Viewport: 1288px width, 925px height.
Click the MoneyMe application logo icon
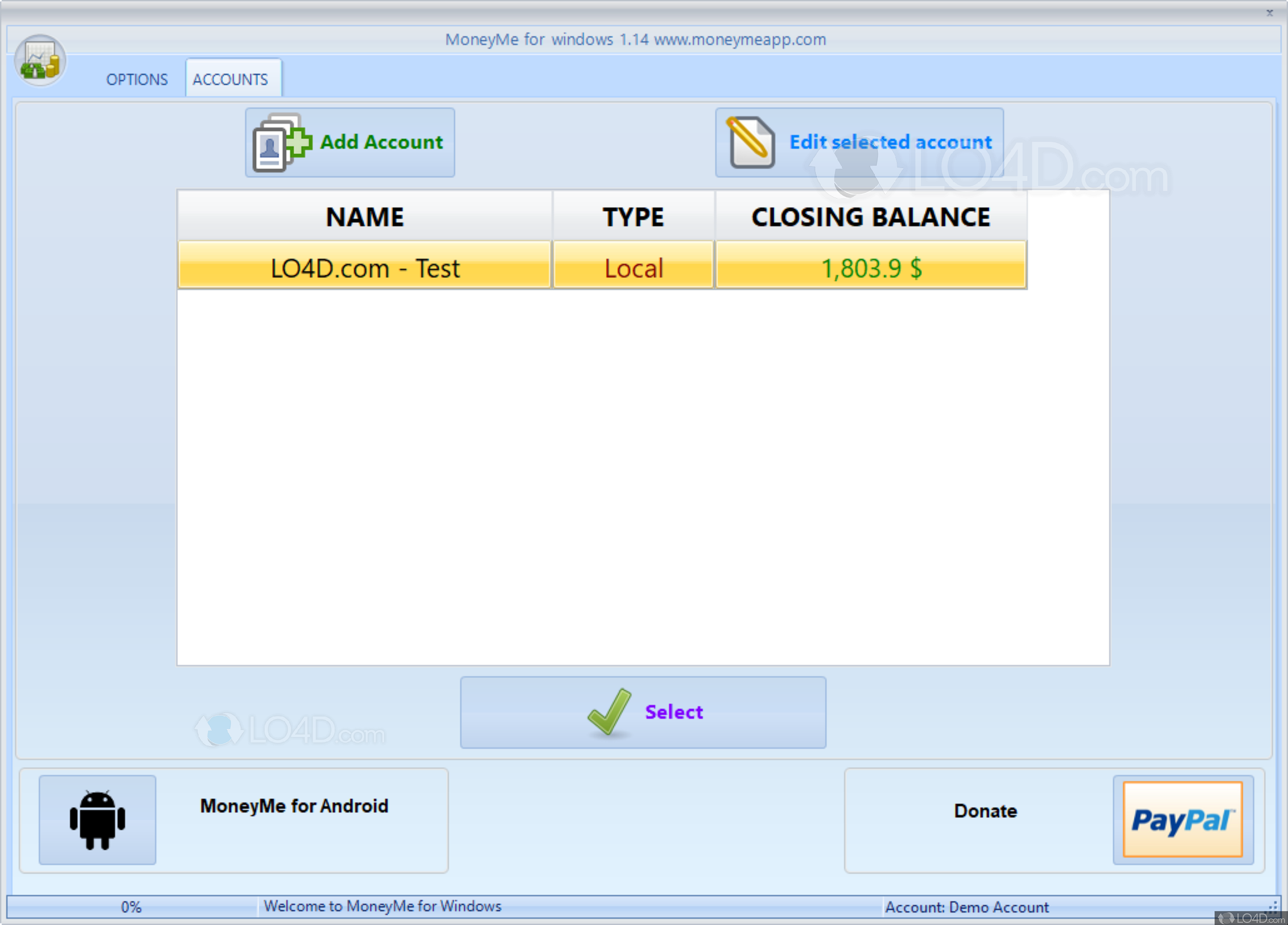pyautogui.click(x=40, y=61)
